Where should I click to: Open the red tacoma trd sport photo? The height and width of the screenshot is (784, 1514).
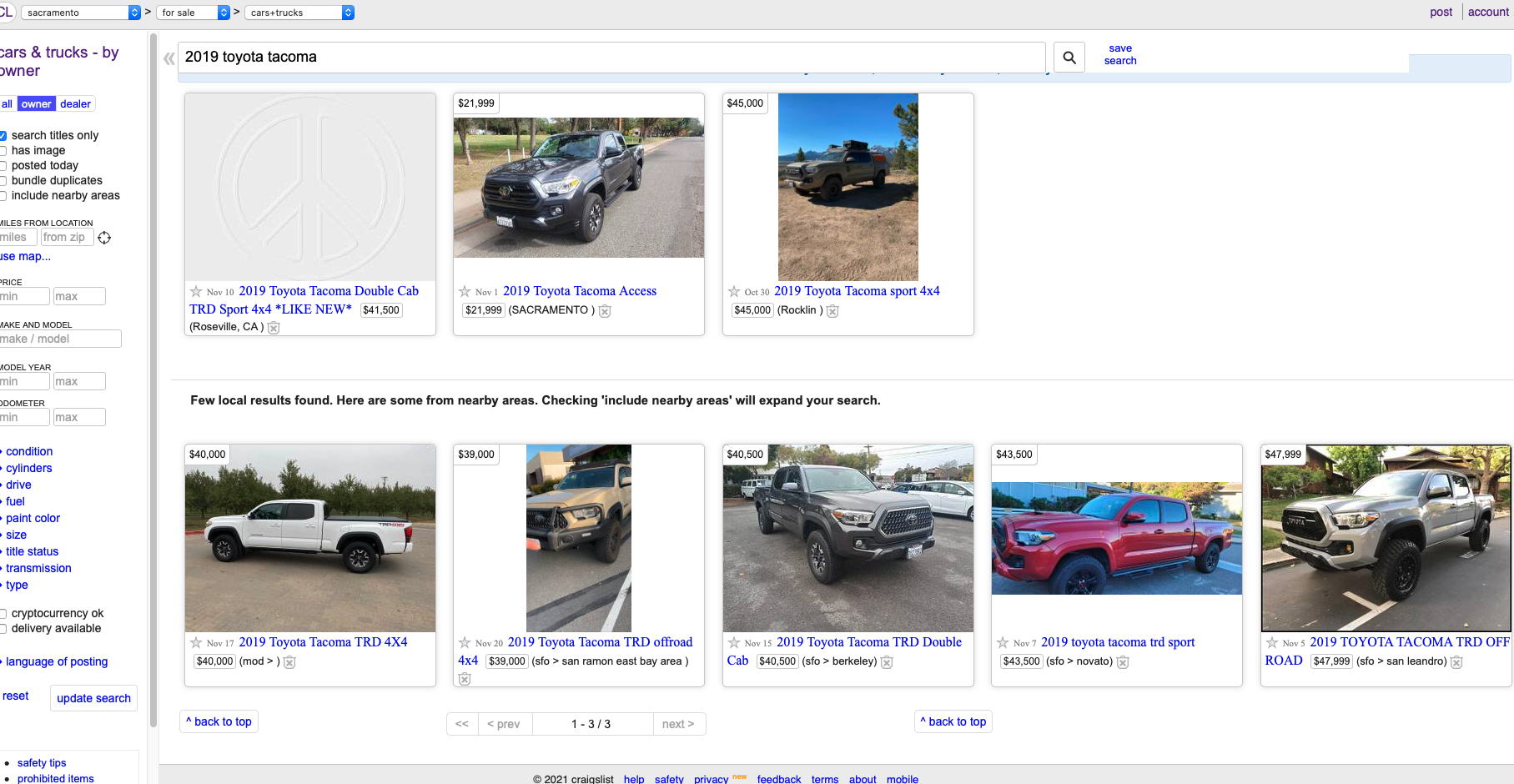point(1117,538)
